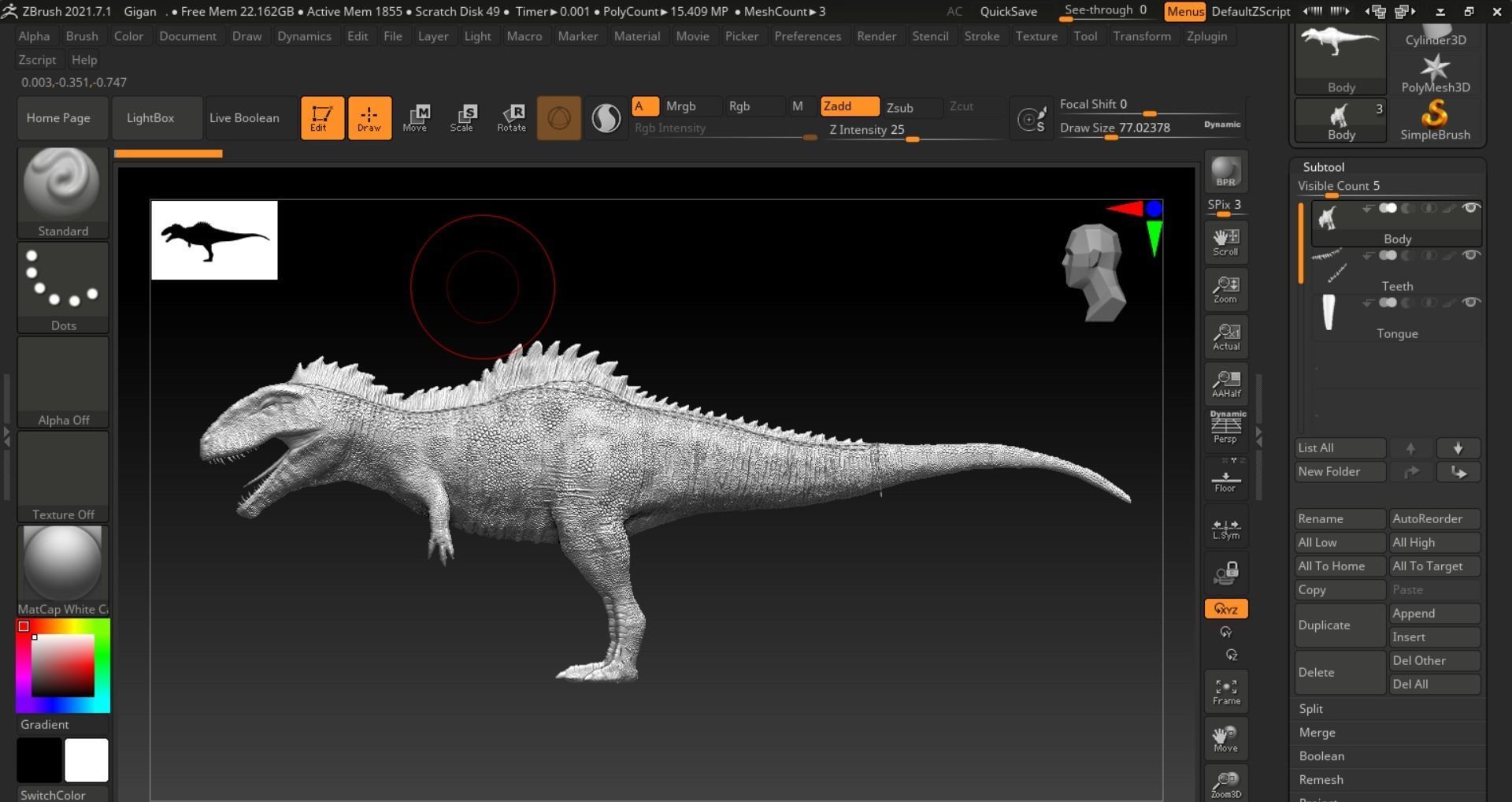Click the move-into-folder arrow icon

coord(1458,472)
